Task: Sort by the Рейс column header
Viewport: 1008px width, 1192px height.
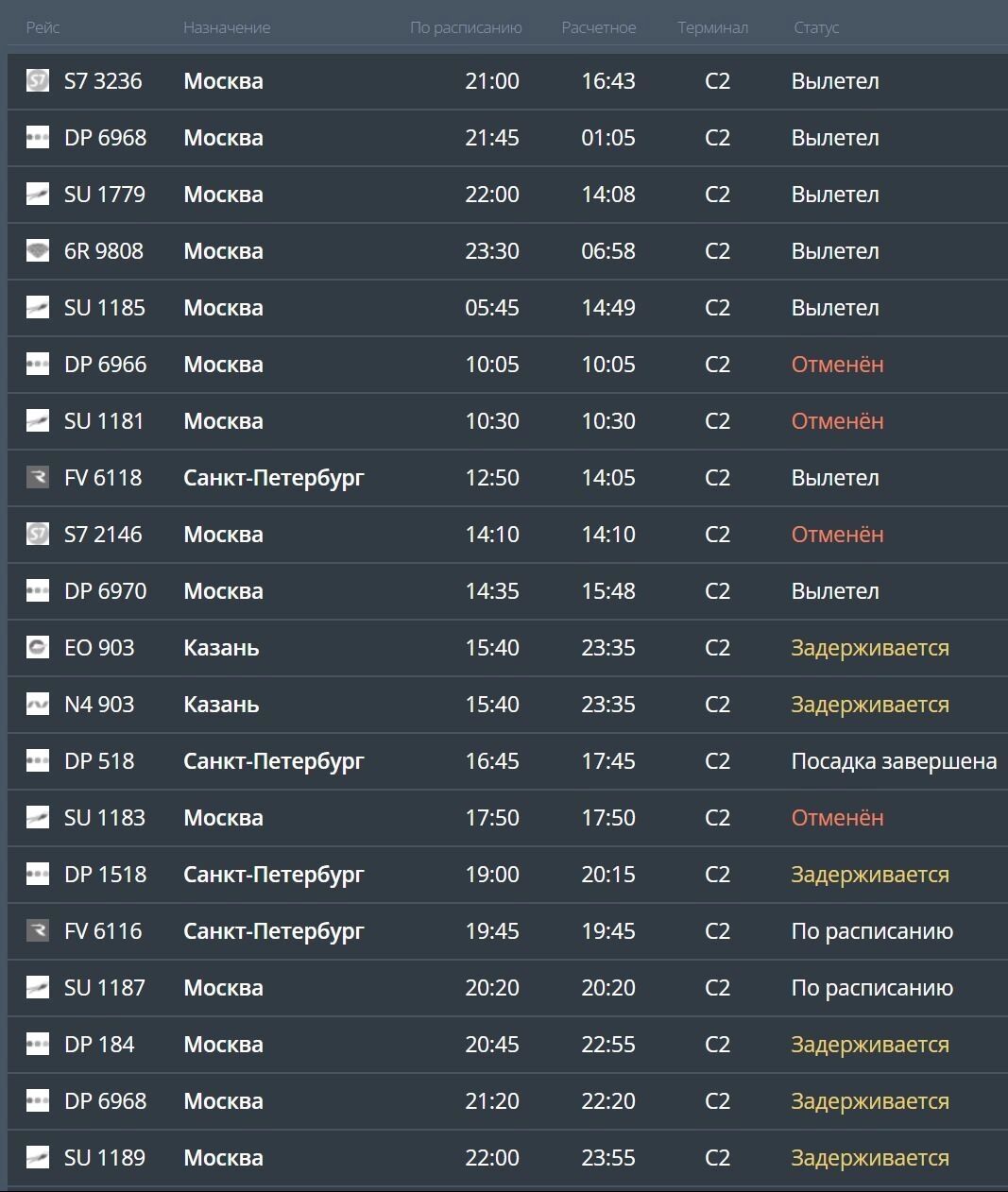Action: (43, 28)
